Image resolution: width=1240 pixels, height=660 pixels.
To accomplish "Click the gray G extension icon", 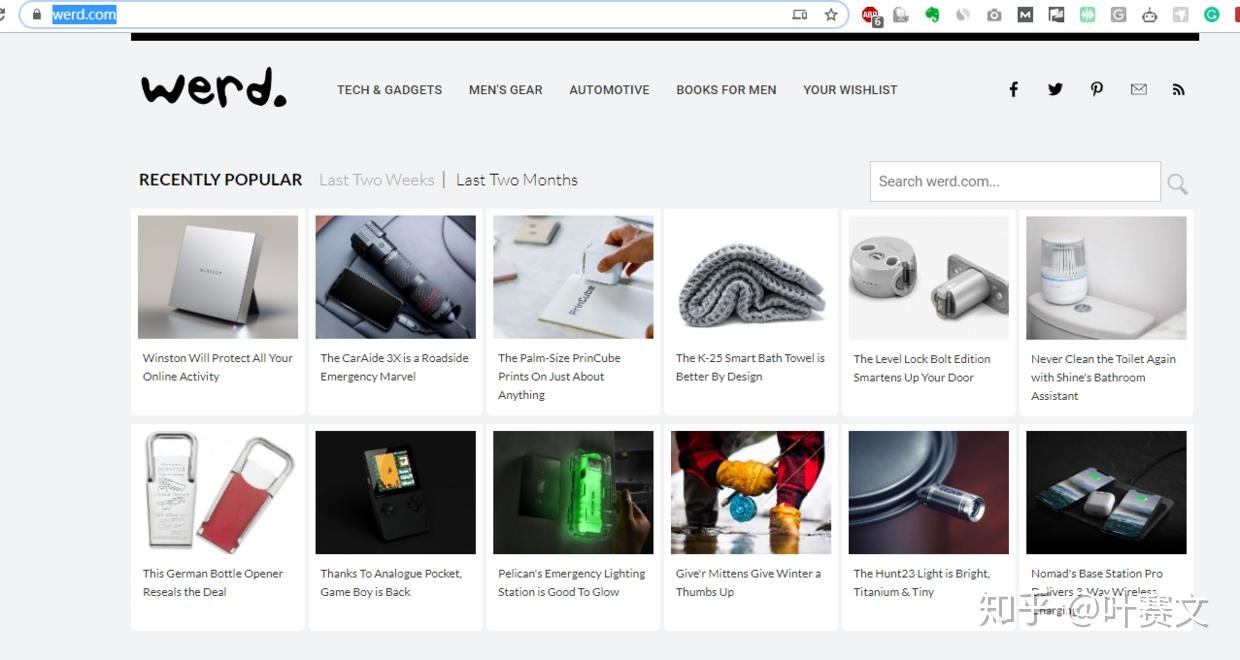I will (1118, 15).
